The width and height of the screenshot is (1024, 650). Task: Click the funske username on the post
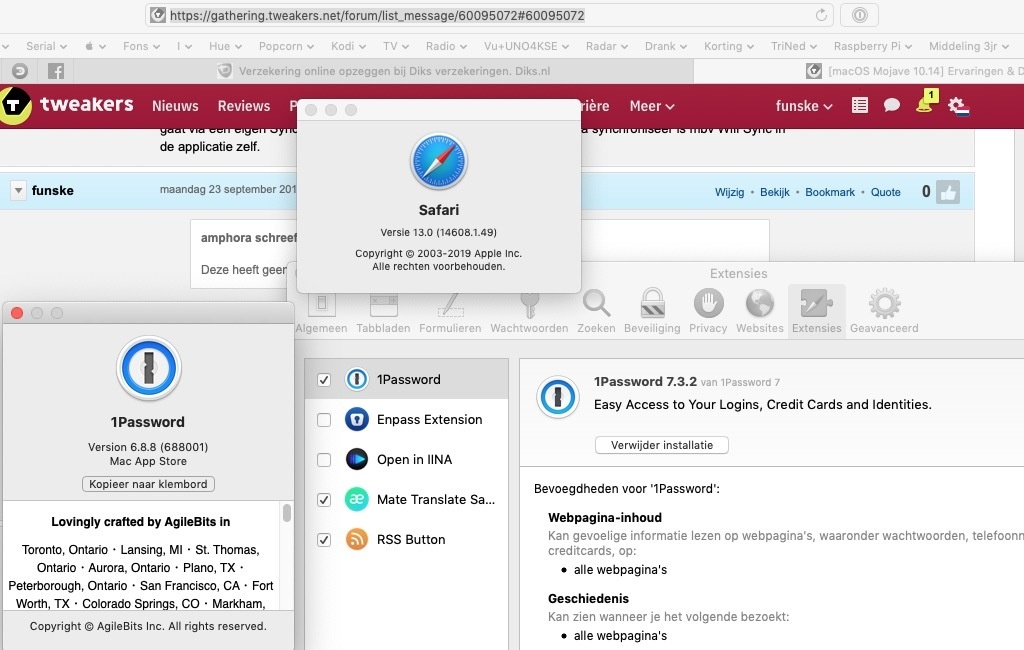(x=52, y=191)
